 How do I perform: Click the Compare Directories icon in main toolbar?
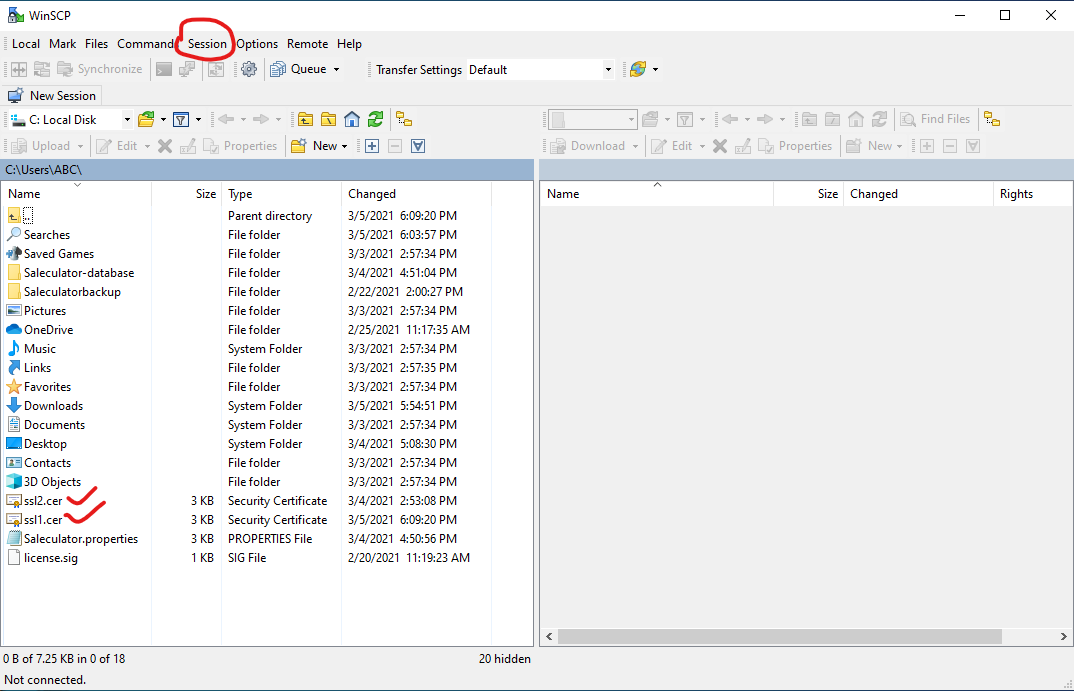pyautogui.click(x=19, y=69)
